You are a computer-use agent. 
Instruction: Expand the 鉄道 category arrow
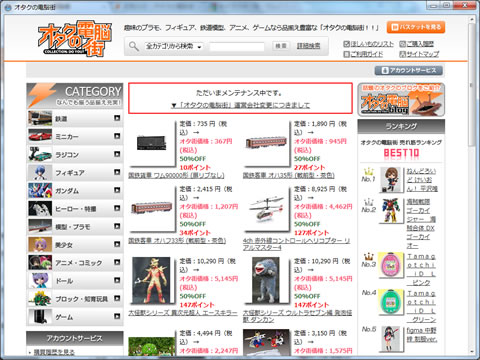tap(117, 118)
